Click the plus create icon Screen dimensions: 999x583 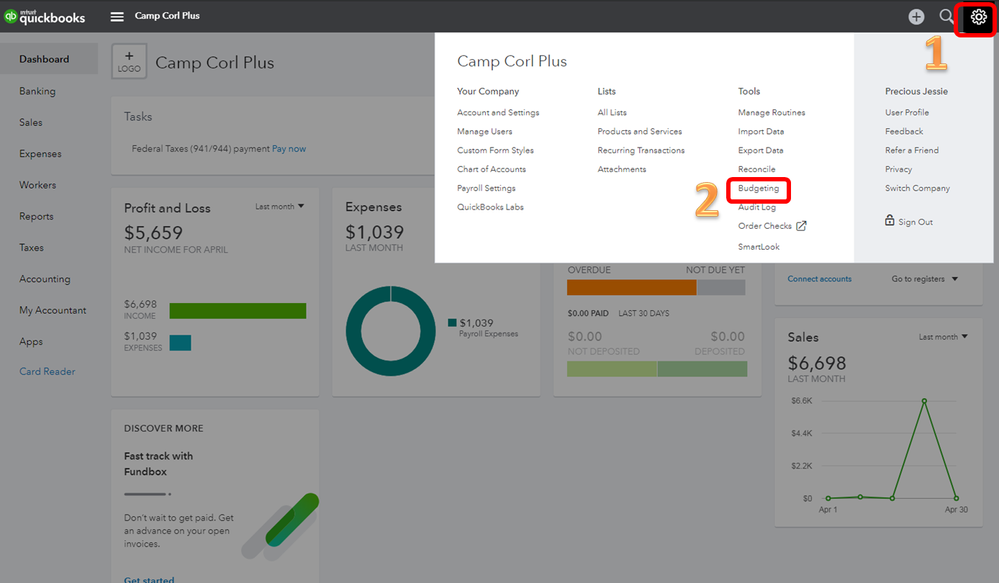point(916,17)
